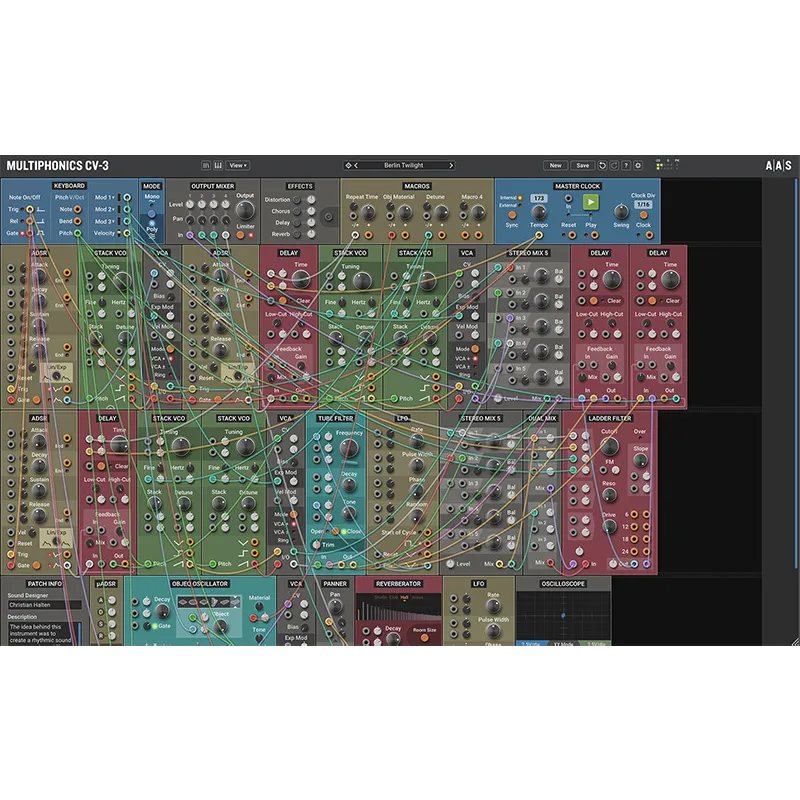Open the help question mark icon
Image resolution: width=800 pixels, height=800 pixels.
click(626, 165)
